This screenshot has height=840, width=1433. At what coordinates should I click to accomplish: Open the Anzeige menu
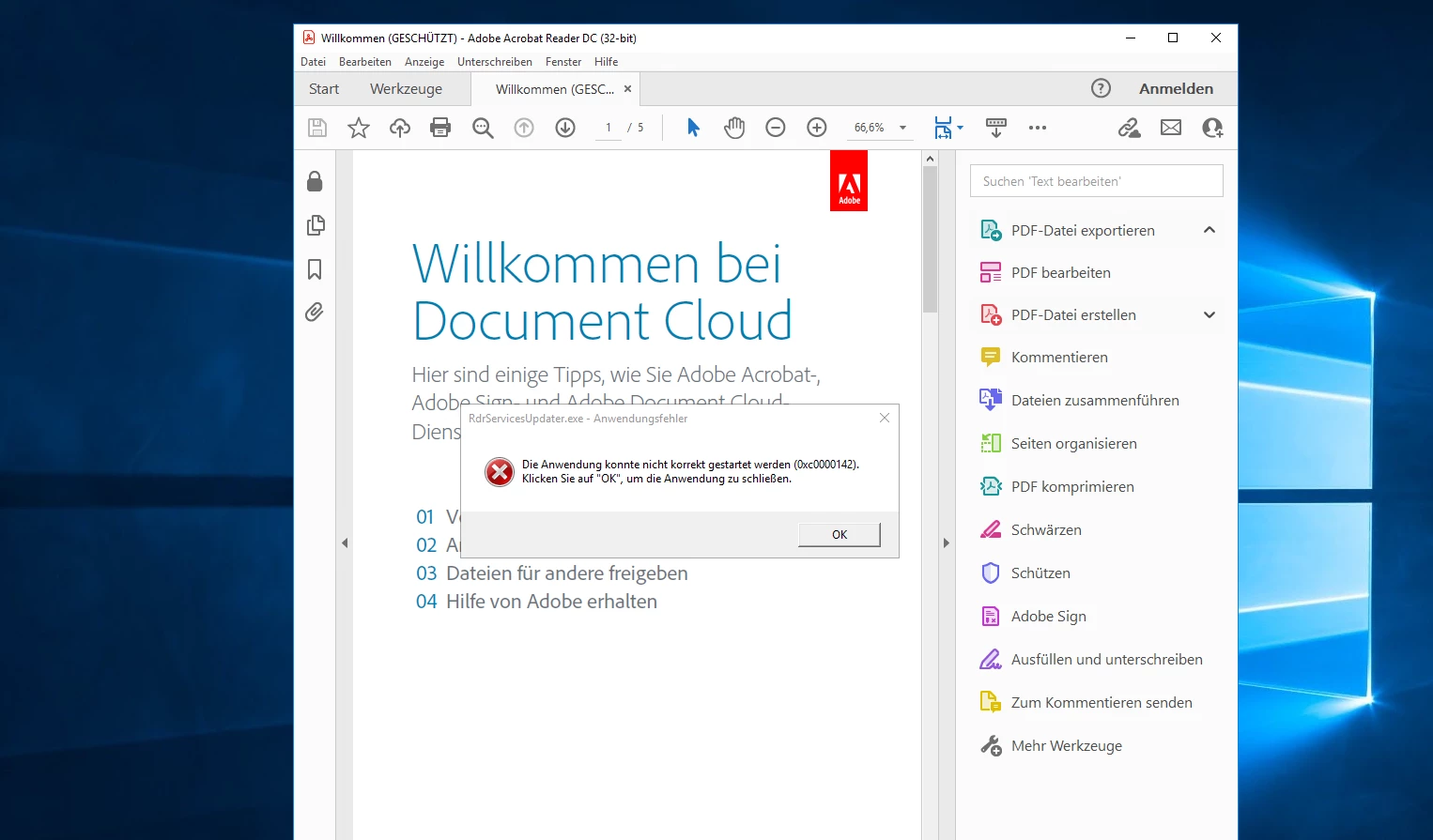tap(424, 62)
